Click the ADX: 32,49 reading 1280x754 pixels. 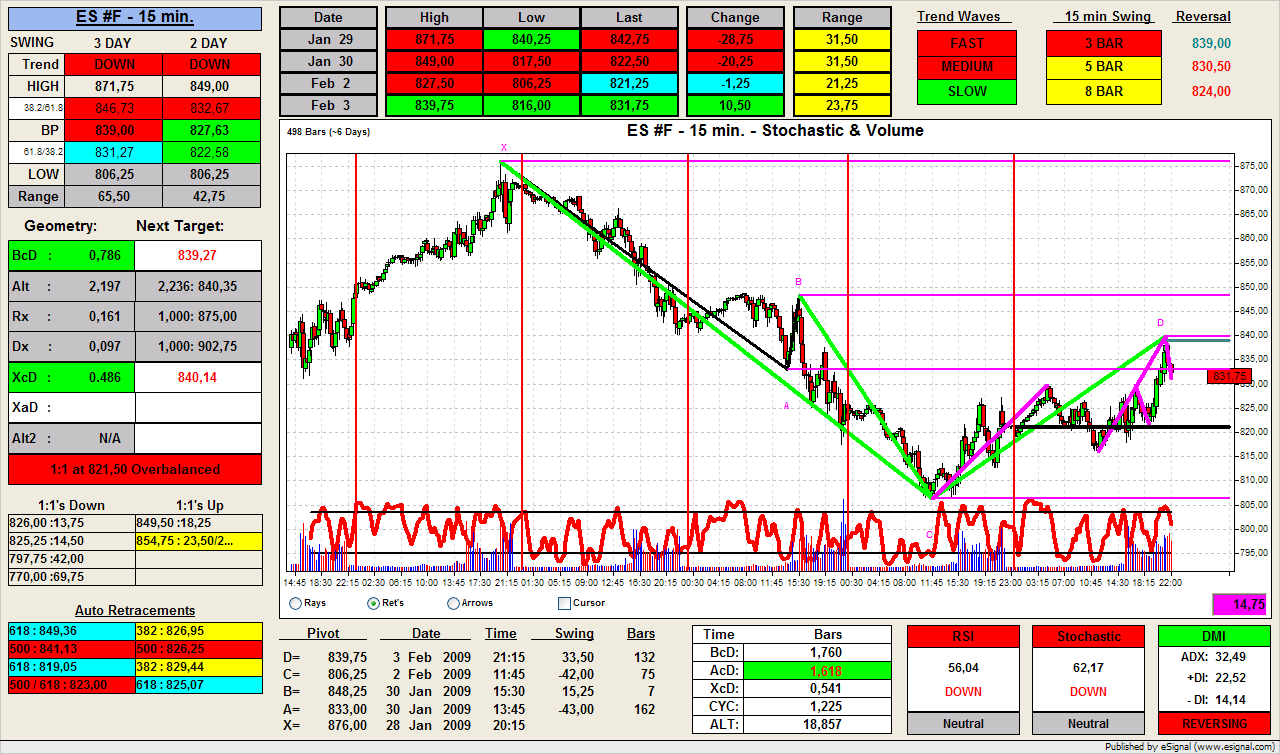[x=1214, y=657]
